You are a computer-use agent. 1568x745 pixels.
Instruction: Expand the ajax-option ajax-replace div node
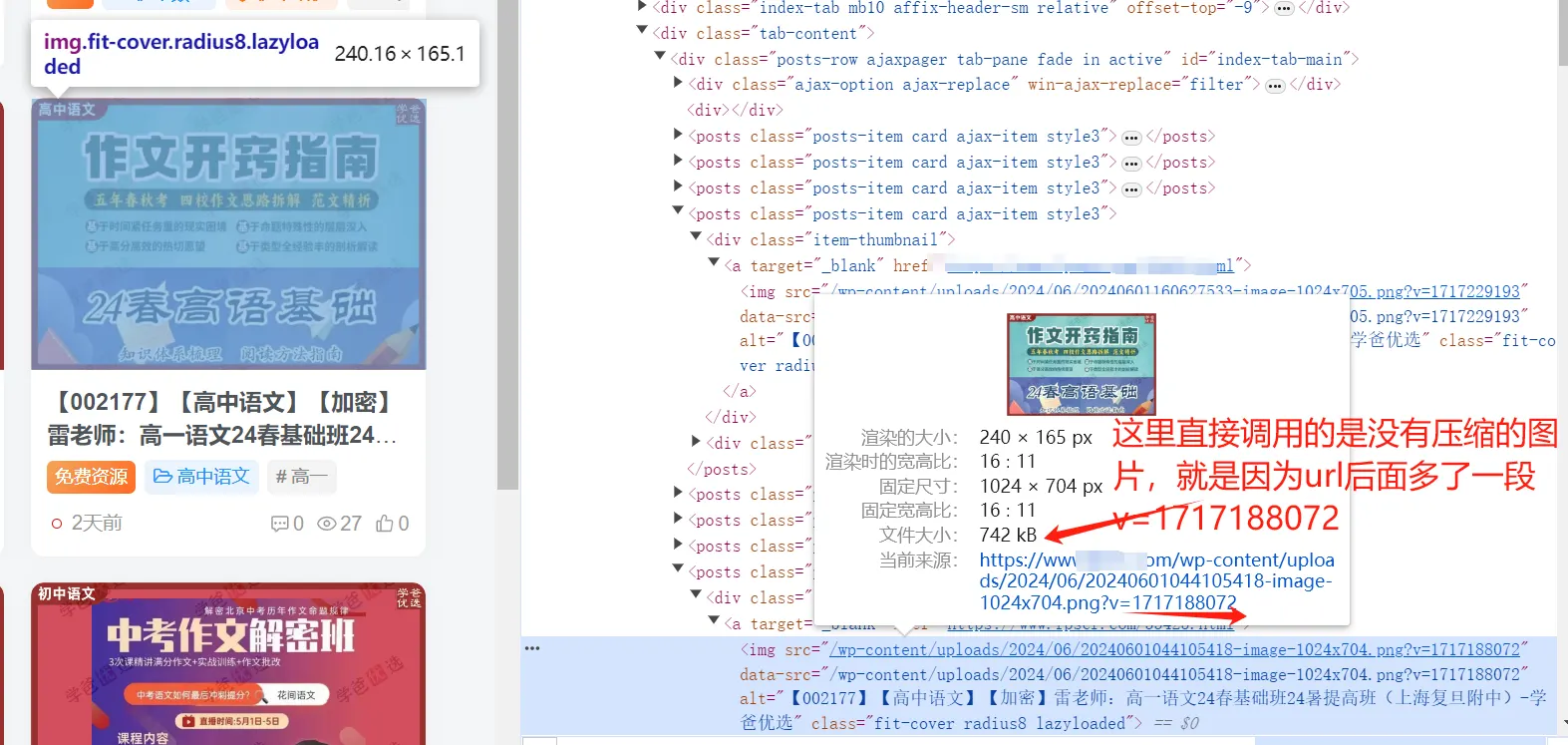click(x=678, y=84)
